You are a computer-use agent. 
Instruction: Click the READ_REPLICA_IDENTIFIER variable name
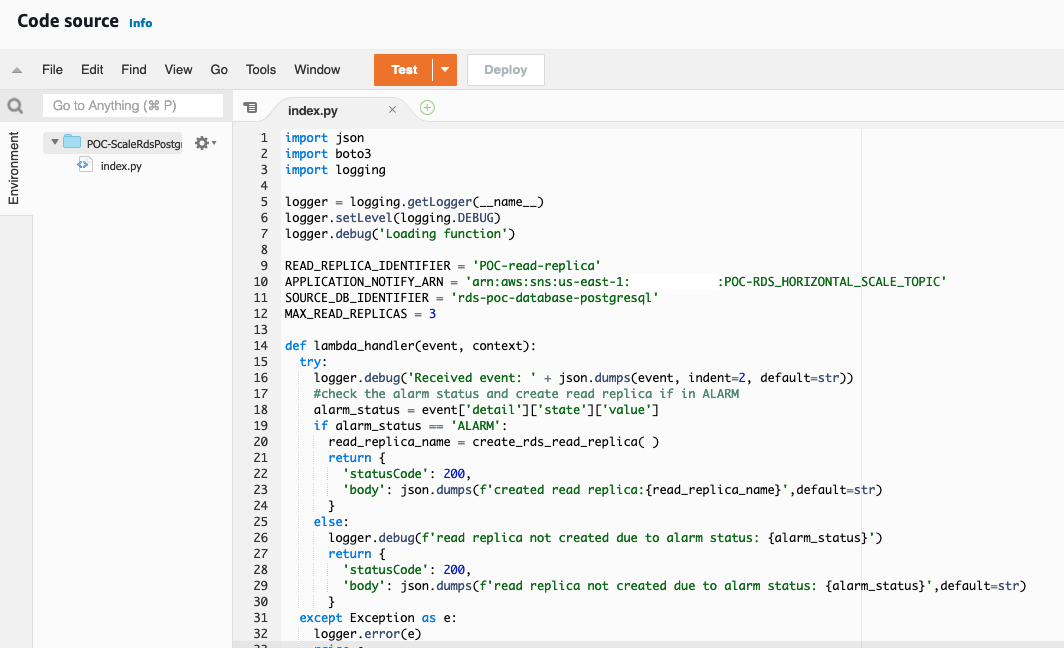(367, 266)
